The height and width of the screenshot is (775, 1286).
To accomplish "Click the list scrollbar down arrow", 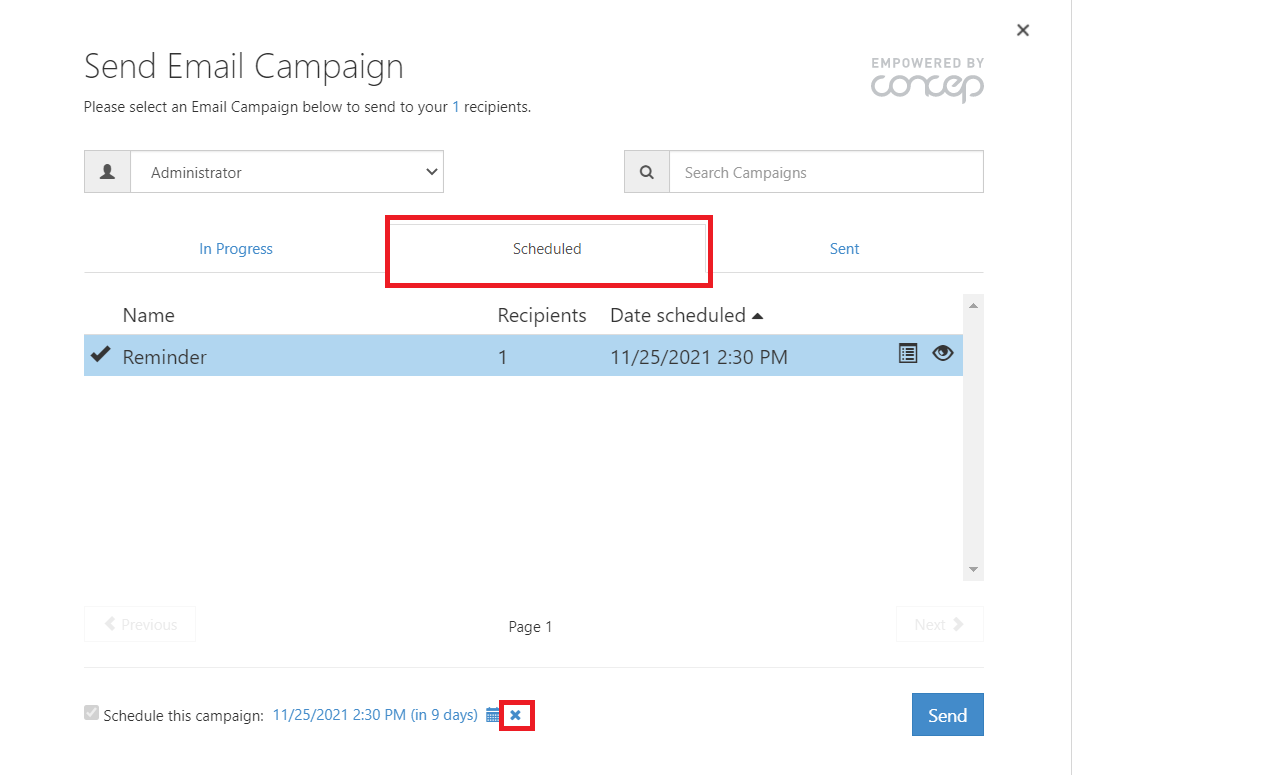I will 973,569.
